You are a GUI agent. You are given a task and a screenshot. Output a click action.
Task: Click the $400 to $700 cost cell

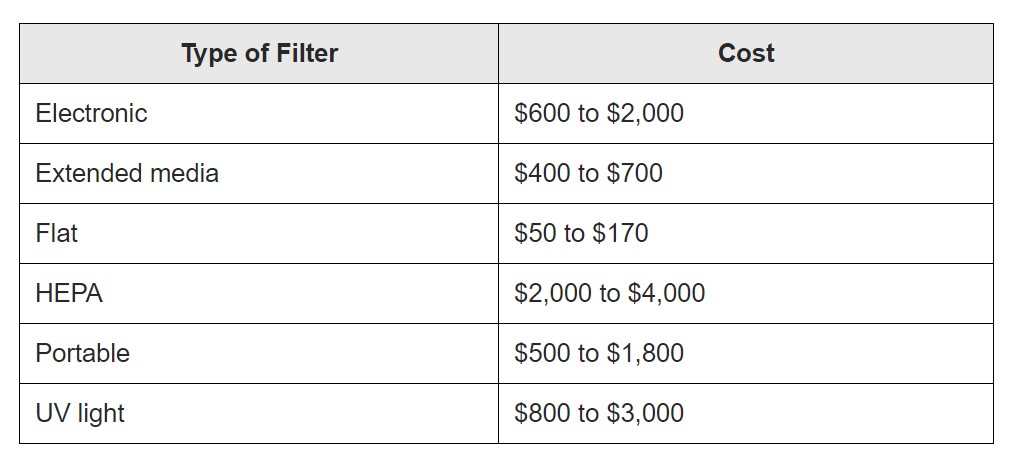coord(746,174)
